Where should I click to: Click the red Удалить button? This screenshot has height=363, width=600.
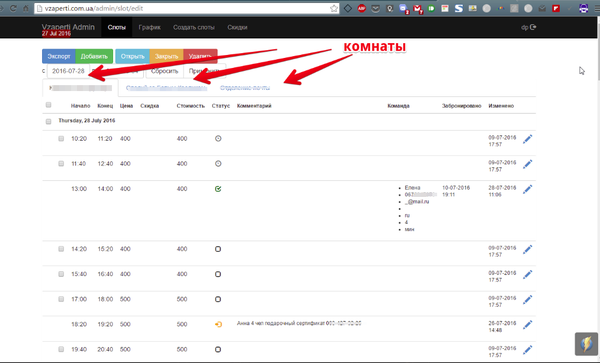pos(201,56)
